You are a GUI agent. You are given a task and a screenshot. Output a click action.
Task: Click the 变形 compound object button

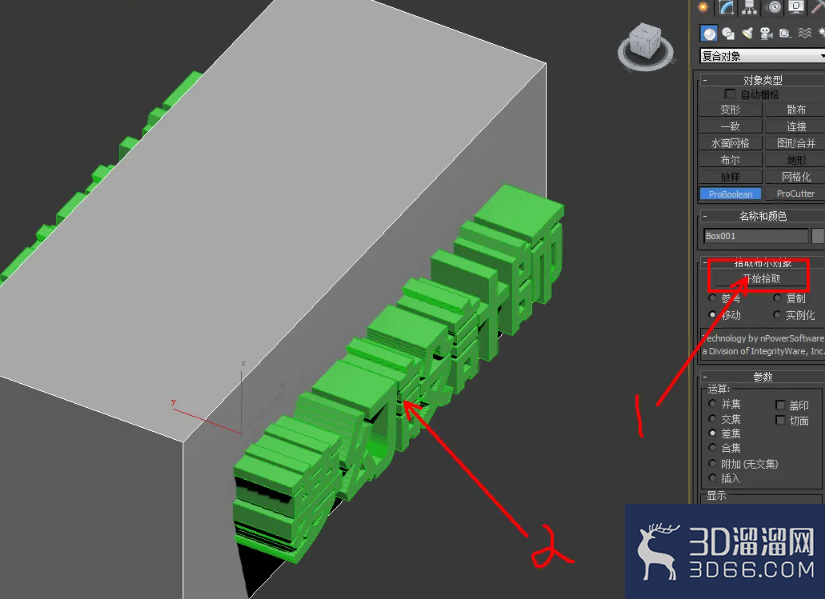click(730, 109)
